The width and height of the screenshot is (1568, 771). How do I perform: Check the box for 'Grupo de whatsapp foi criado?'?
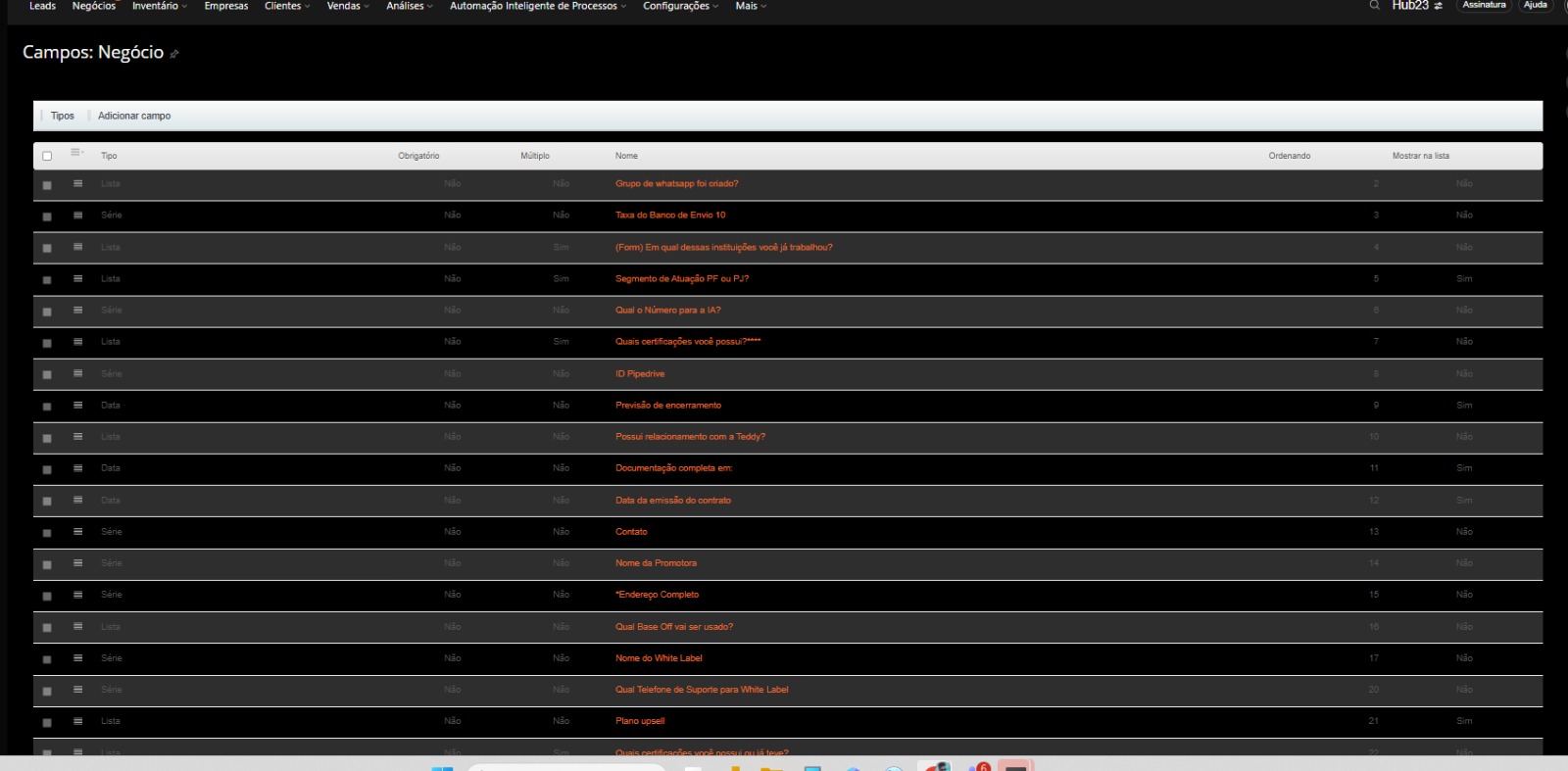click(47, 185)
